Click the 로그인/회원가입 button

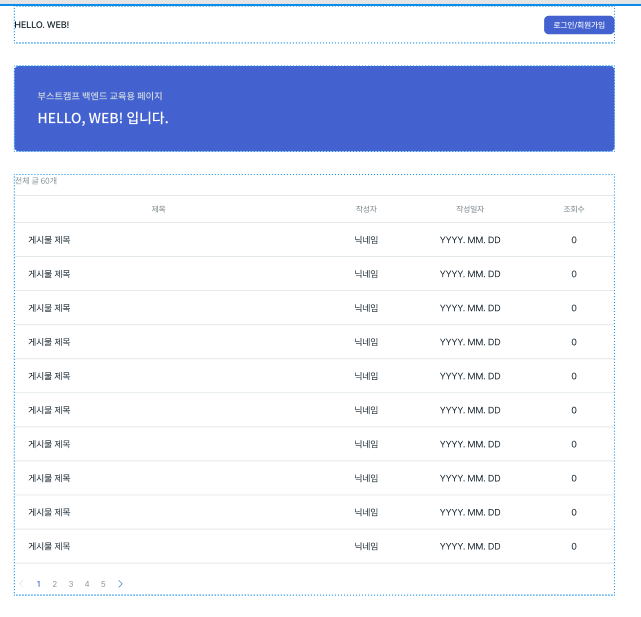coord(579,25)
